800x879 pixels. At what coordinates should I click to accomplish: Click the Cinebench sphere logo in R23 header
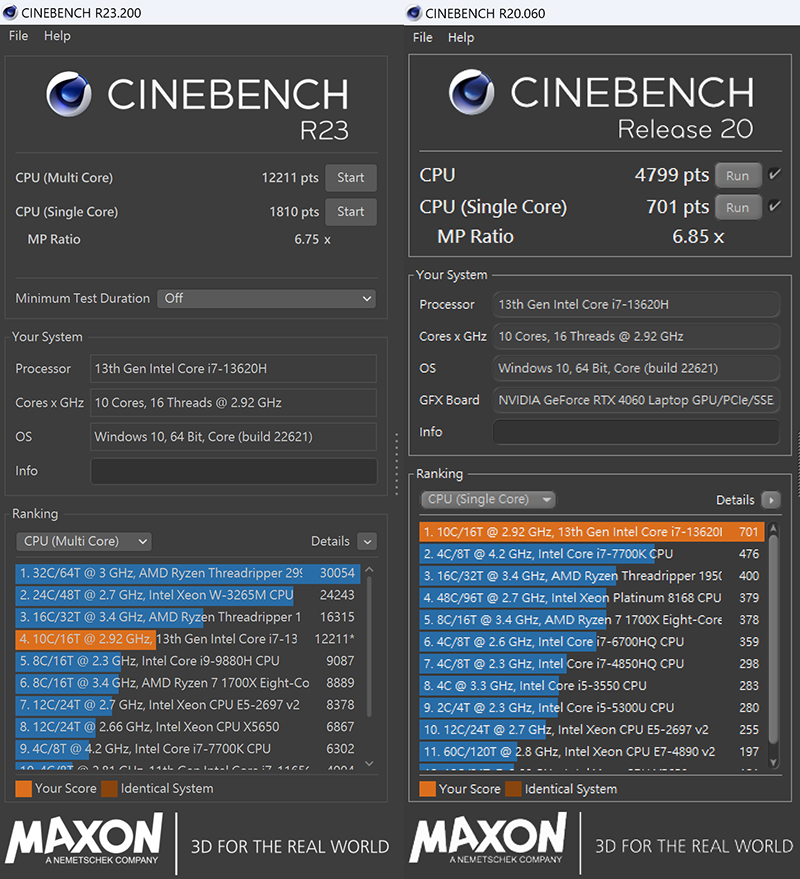[68, 94]
